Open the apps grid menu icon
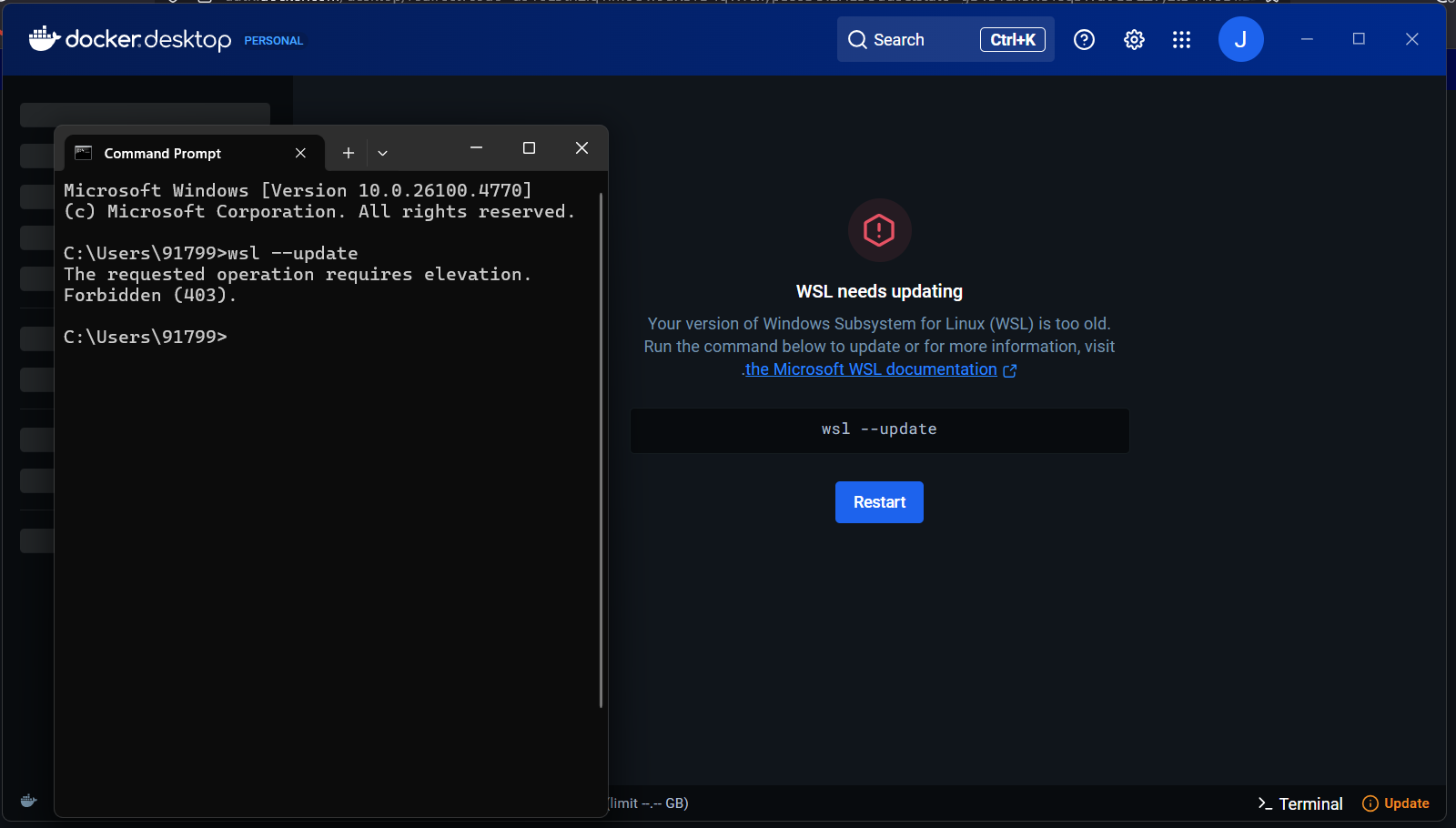1456x828 pixels. point(1181,39)
